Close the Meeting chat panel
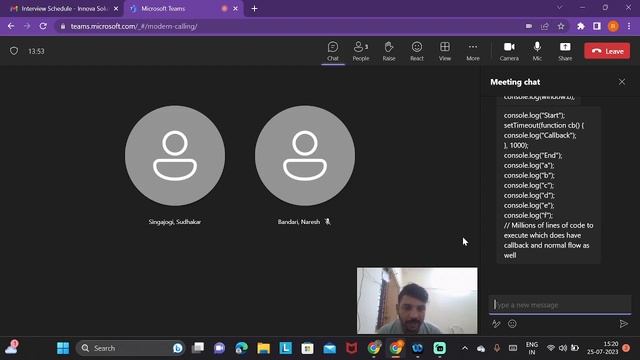 pos(622,82)
